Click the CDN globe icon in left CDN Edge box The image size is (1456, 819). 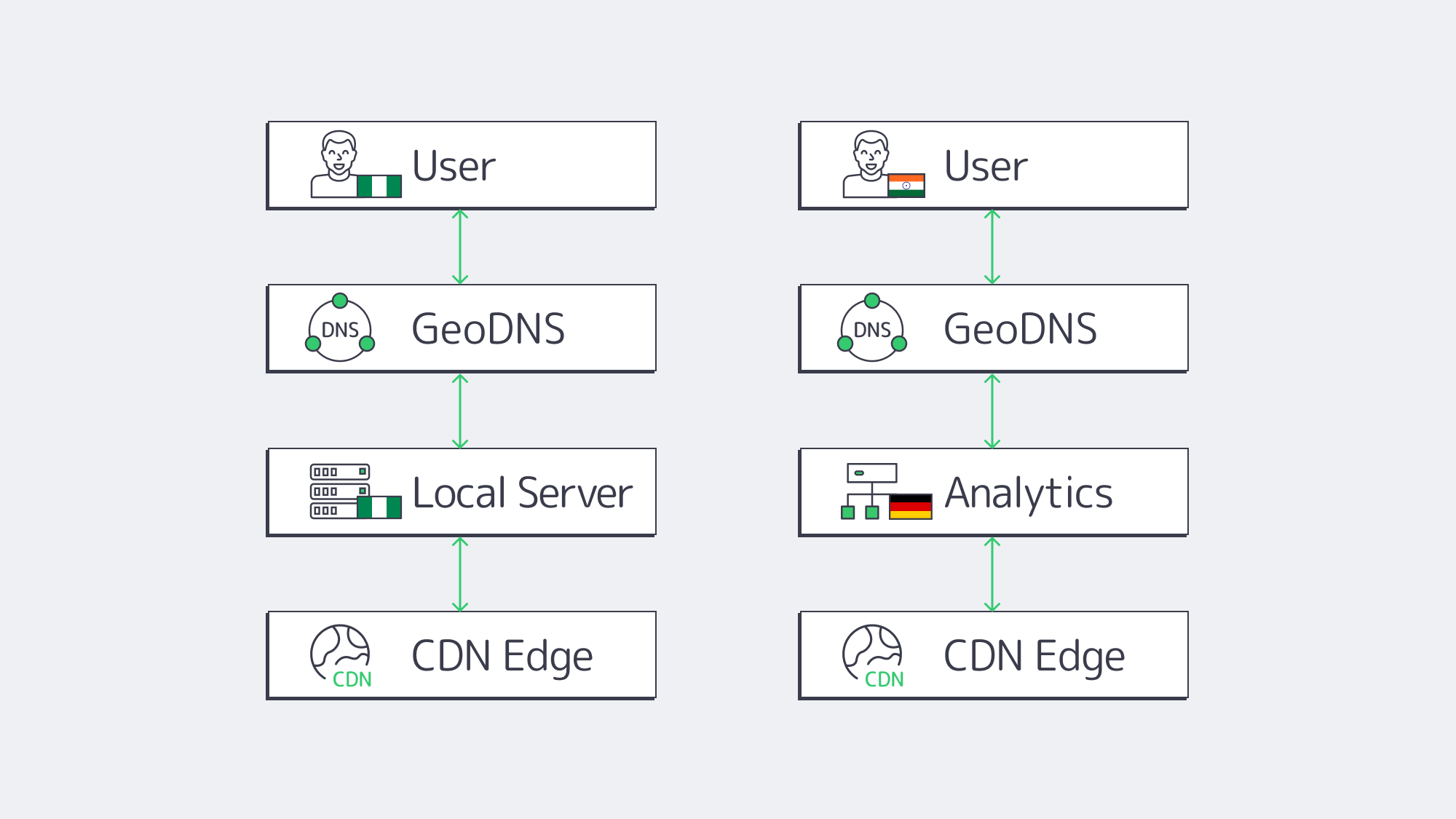click(x=341, y=656)
